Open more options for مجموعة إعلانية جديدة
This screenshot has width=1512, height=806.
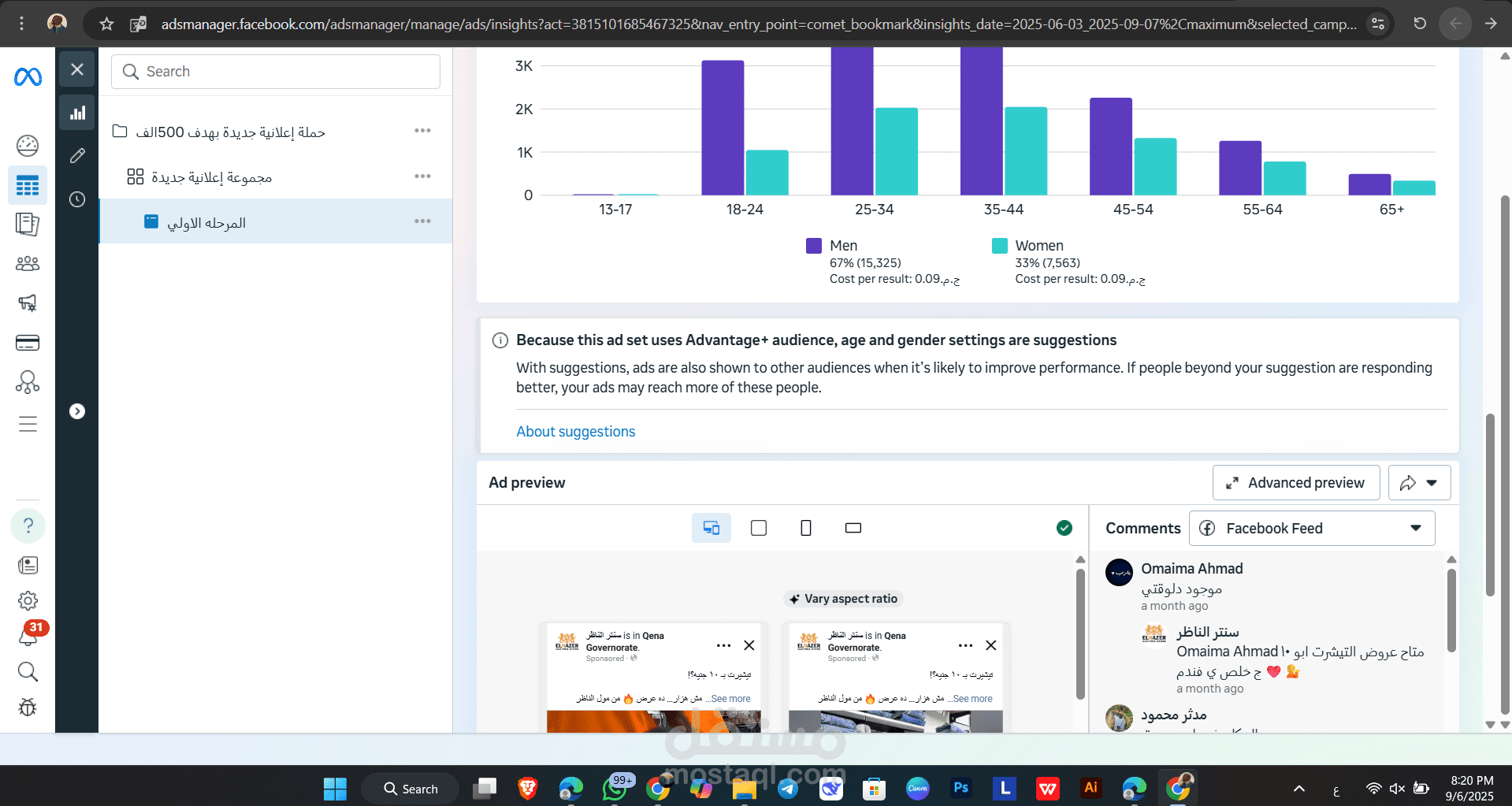tap(423, 176)
